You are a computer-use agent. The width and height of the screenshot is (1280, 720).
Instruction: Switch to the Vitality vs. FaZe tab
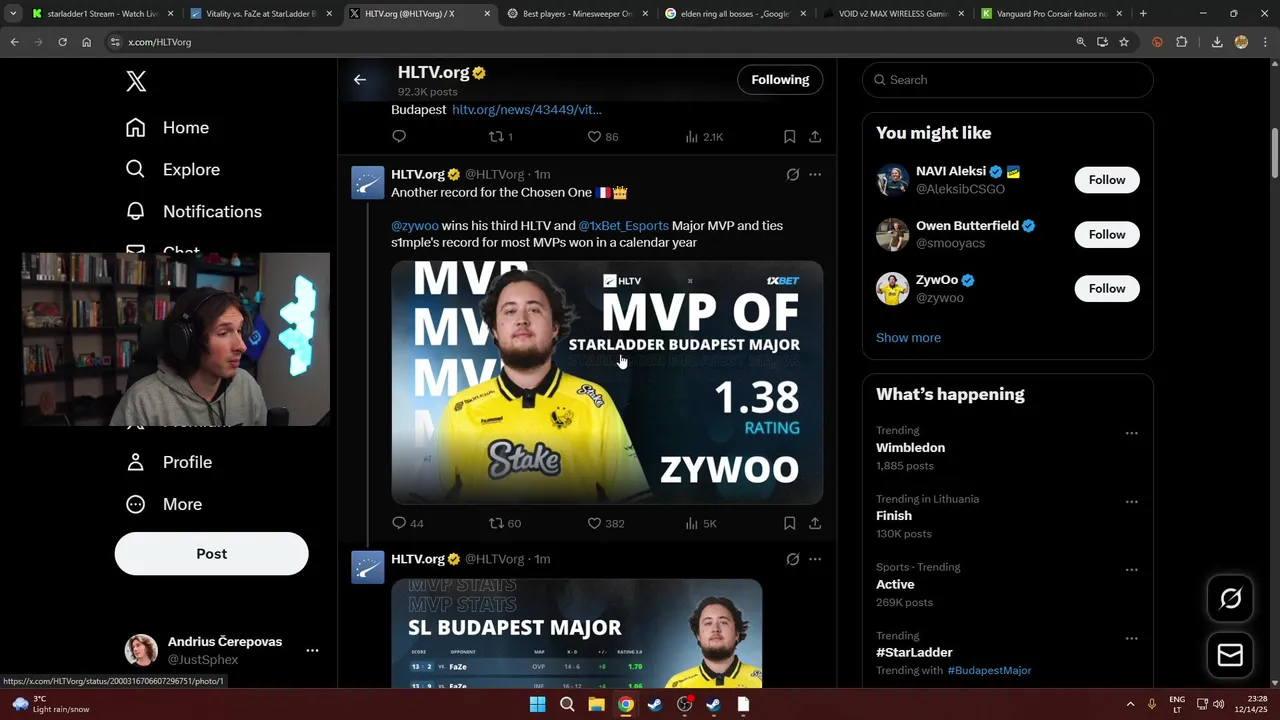click(x=260, y=14)
